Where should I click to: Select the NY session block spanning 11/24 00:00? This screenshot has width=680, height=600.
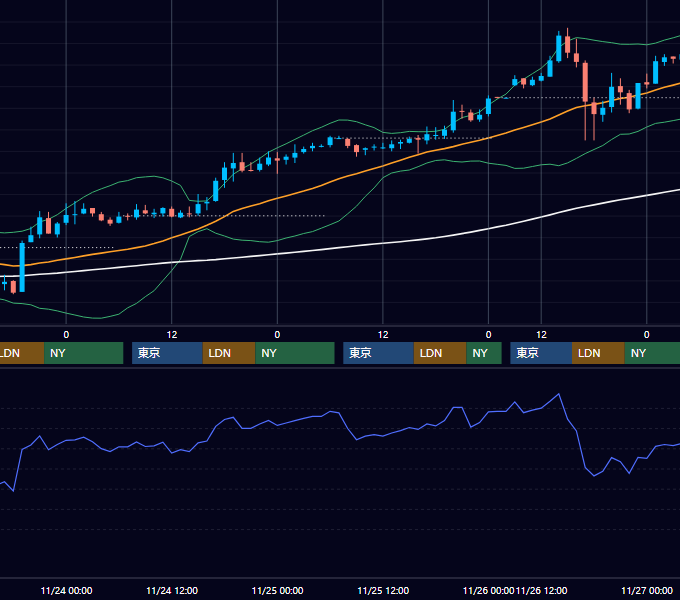click(x=83, y=353)
